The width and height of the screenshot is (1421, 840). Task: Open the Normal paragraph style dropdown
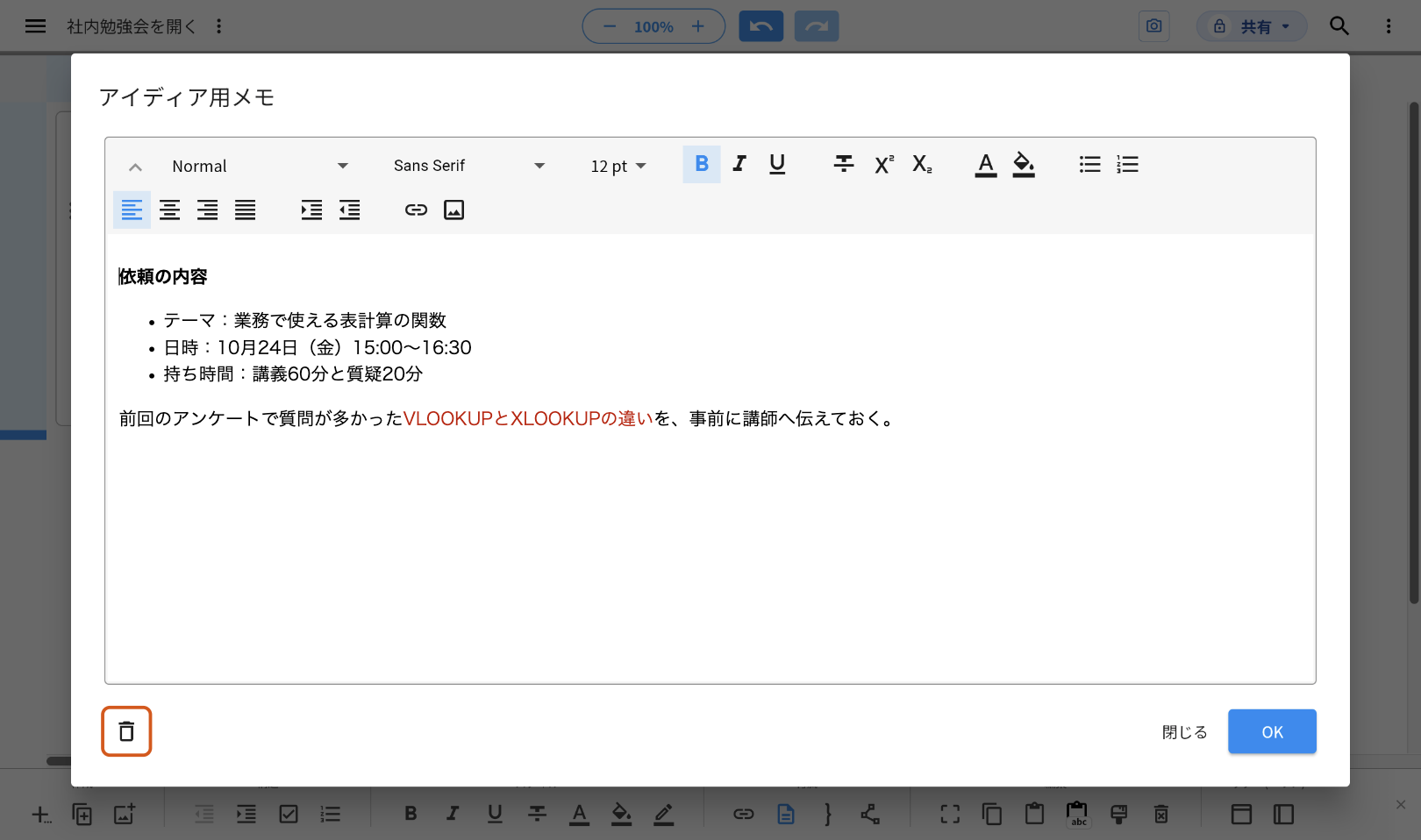261,166
